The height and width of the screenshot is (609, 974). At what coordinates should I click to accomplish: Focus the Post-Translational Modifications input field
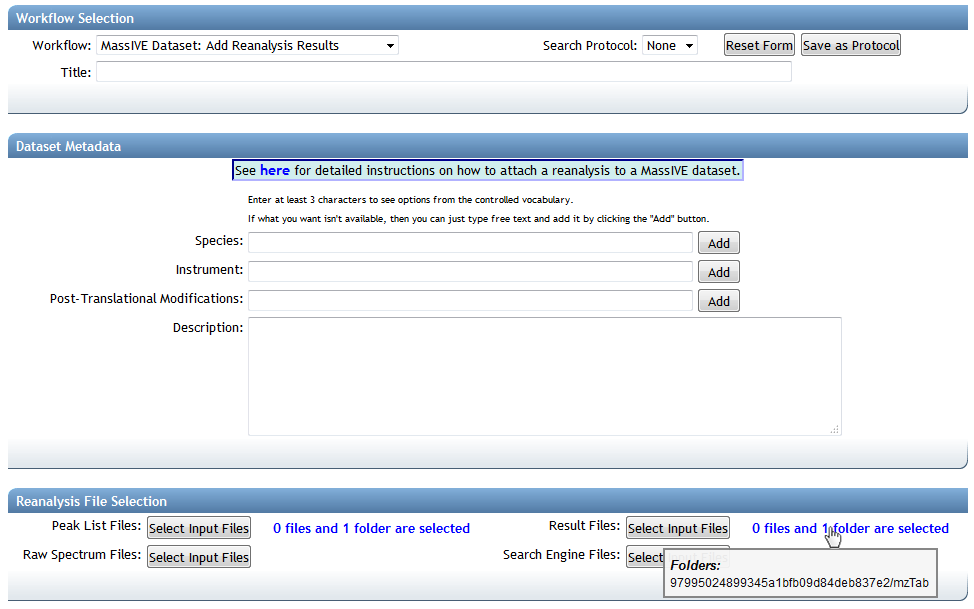pyautogui.click(x=470, y=300)
